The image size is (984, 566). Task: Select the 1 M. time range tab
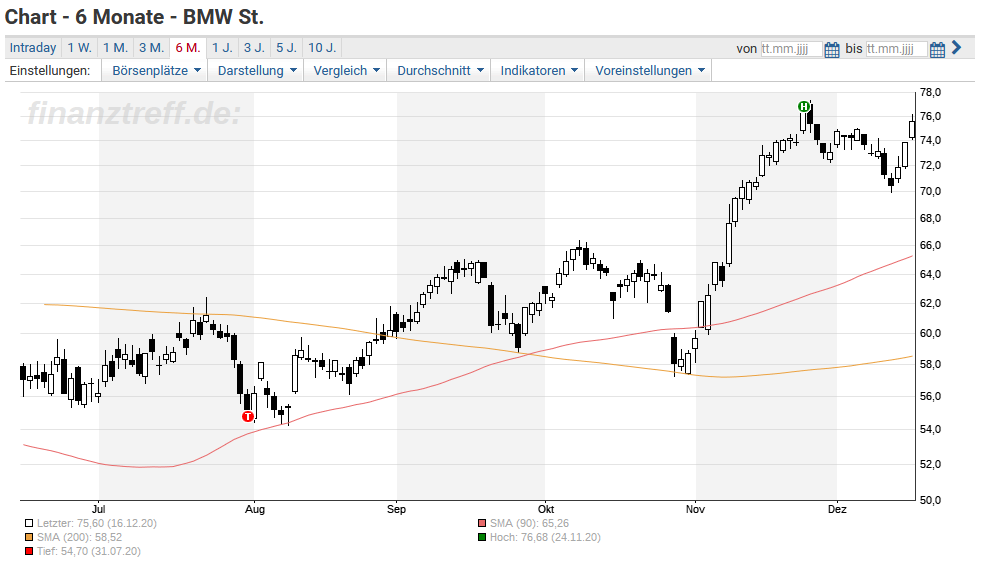click(x=115, y=48)
